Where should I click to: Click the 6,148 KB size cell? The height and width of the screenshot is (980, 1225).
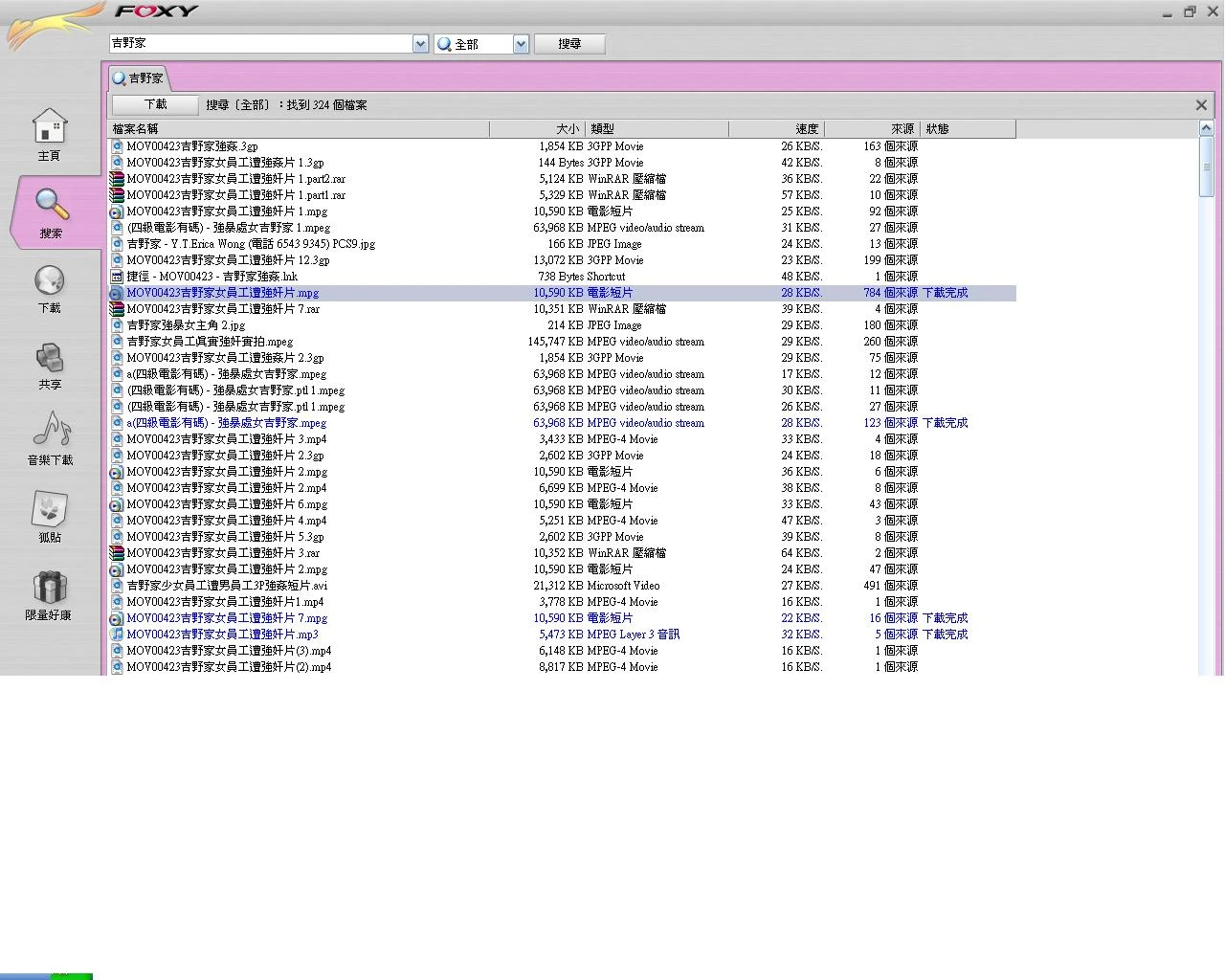tap(561, 651)
